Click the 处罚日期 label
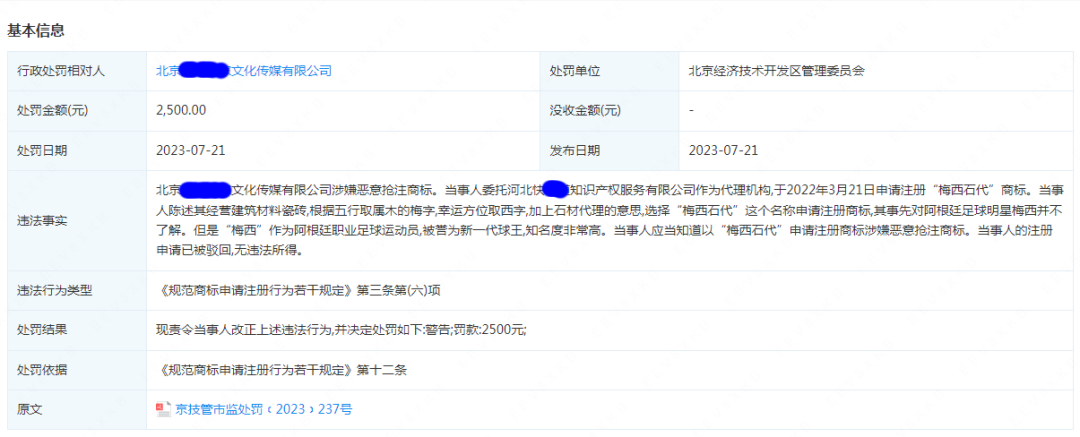Viewport: 1080px width, 437px height. pos(42,150)
